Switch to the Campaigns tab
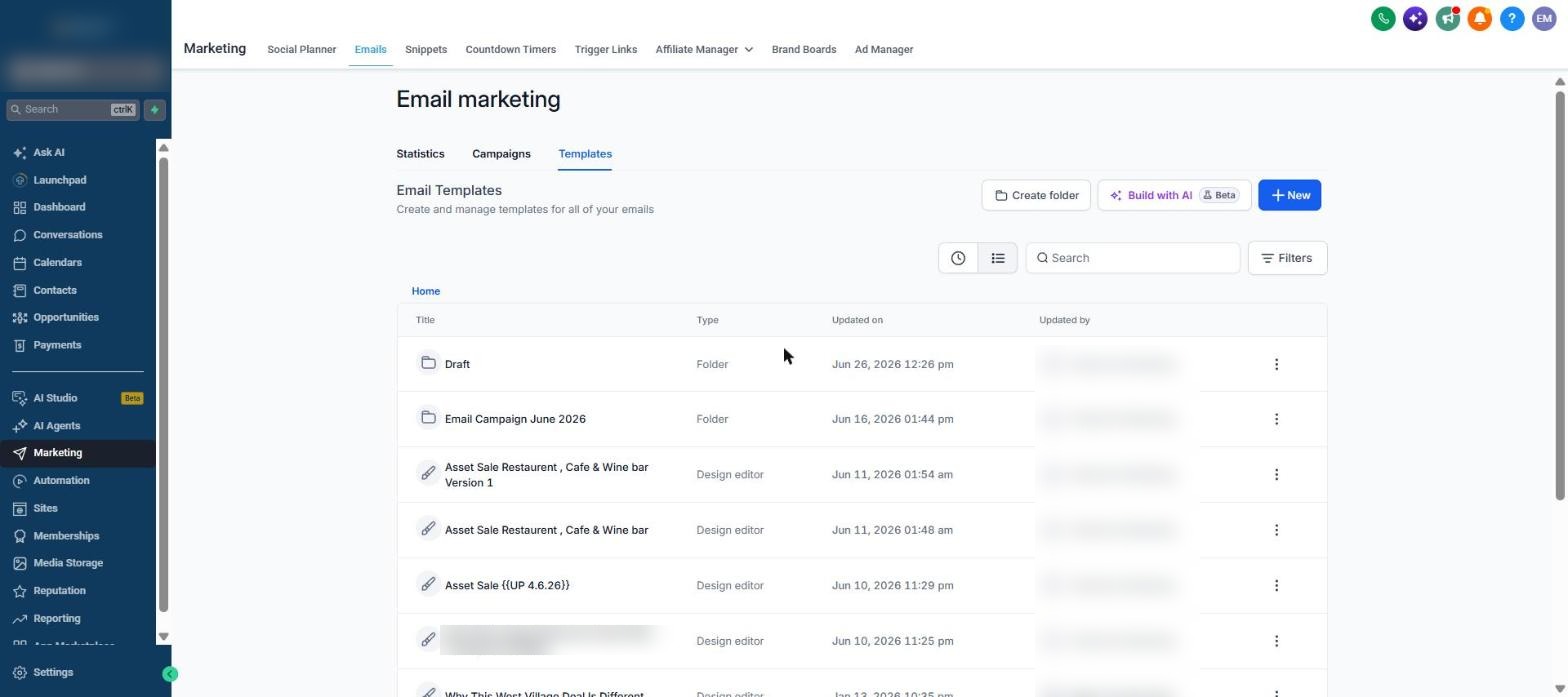Image resolution: width=1568 pixels, height=697 pixels. 501,154
